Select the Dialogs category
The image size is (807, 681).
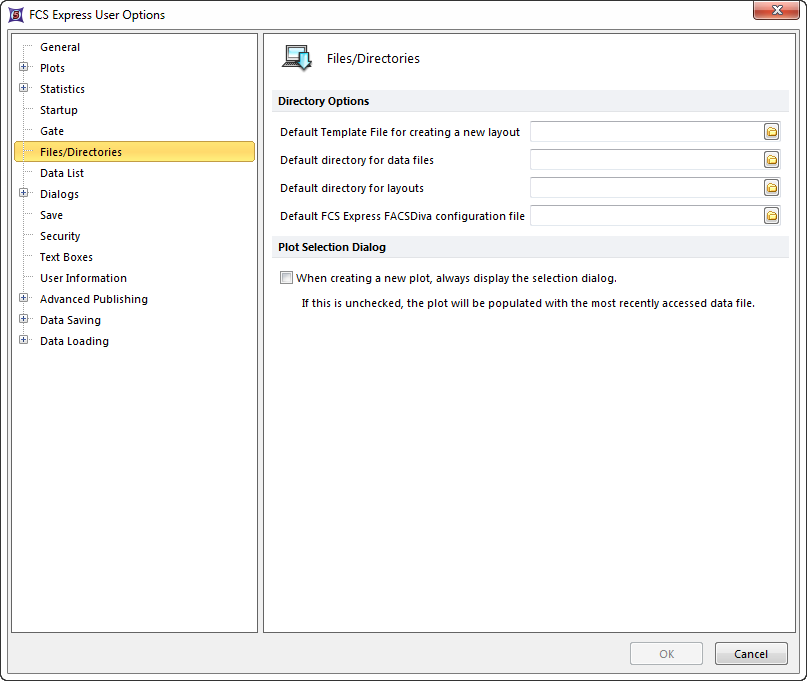(x=59, y=194)
